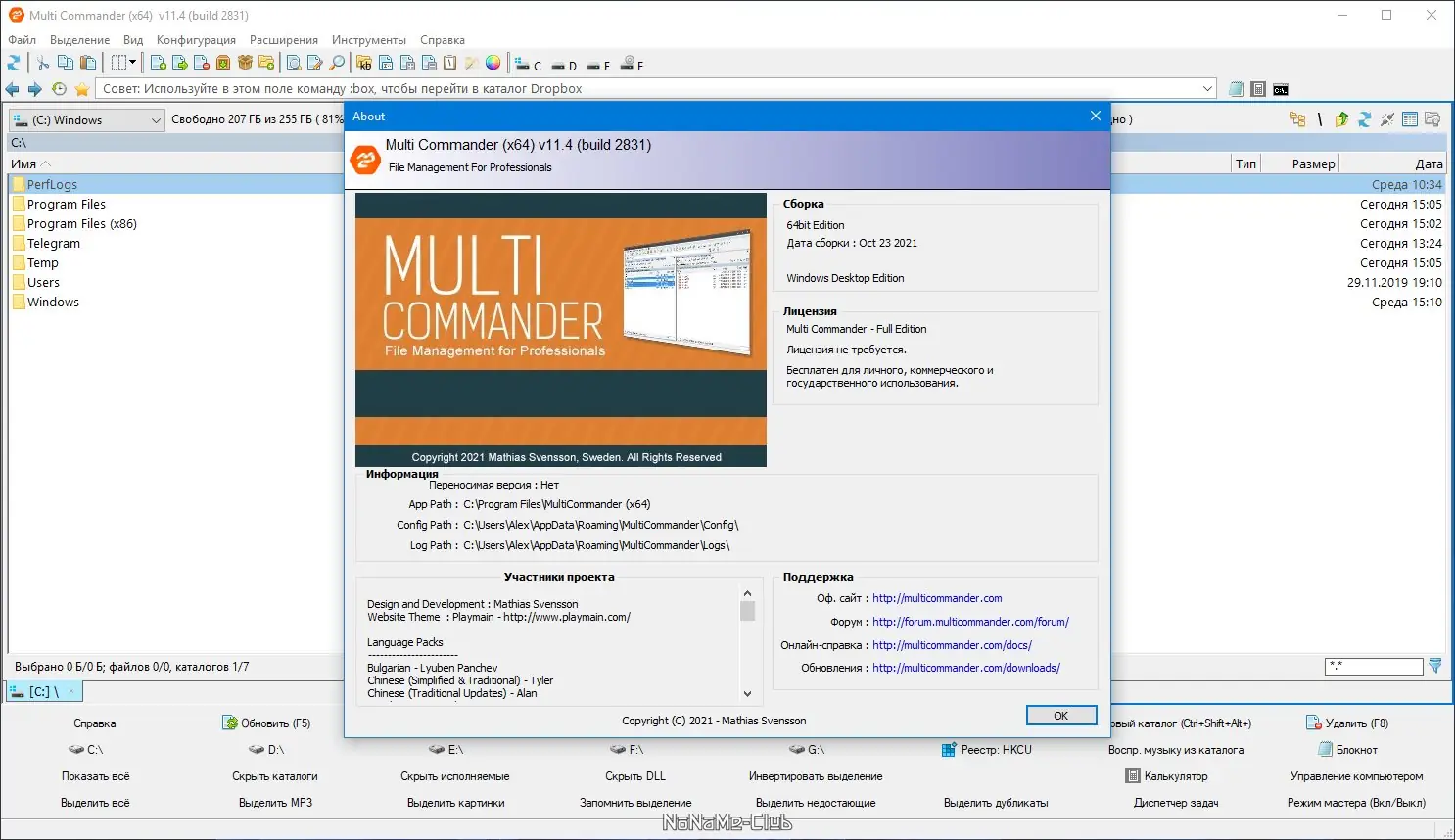Screen dimensions: 1455x840
Task: Click the panel refresh arrows icon
Action: 1364,119
